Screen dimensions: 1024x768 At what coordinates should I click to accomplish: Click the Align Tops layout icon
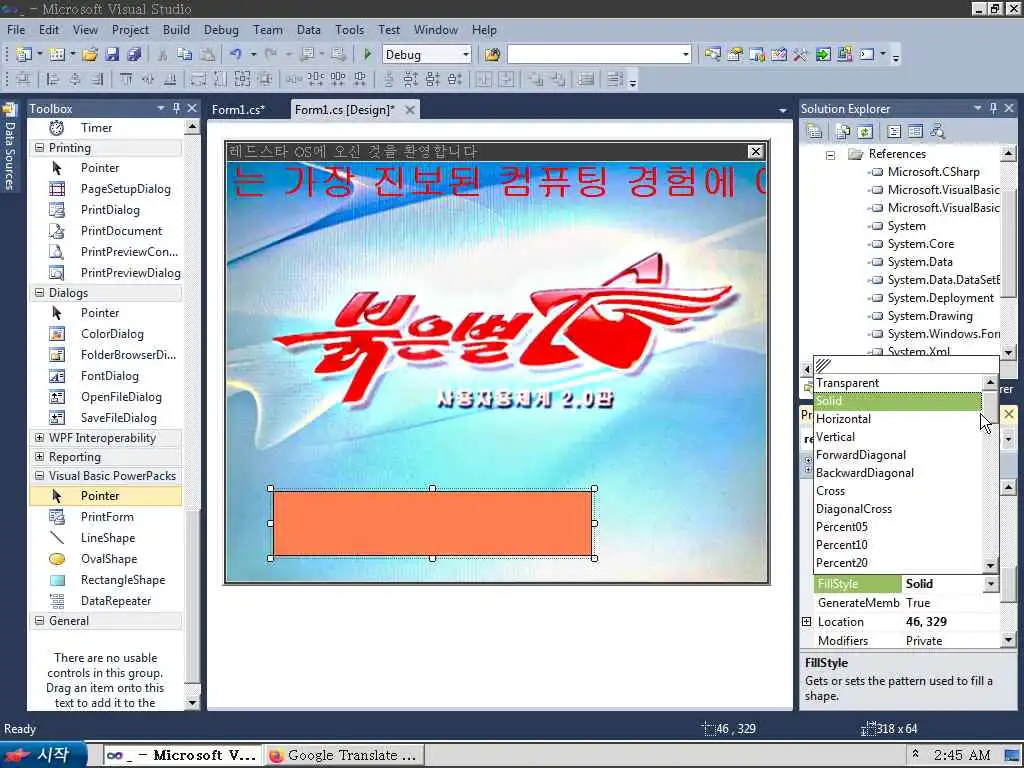click(x=126, y=80)
